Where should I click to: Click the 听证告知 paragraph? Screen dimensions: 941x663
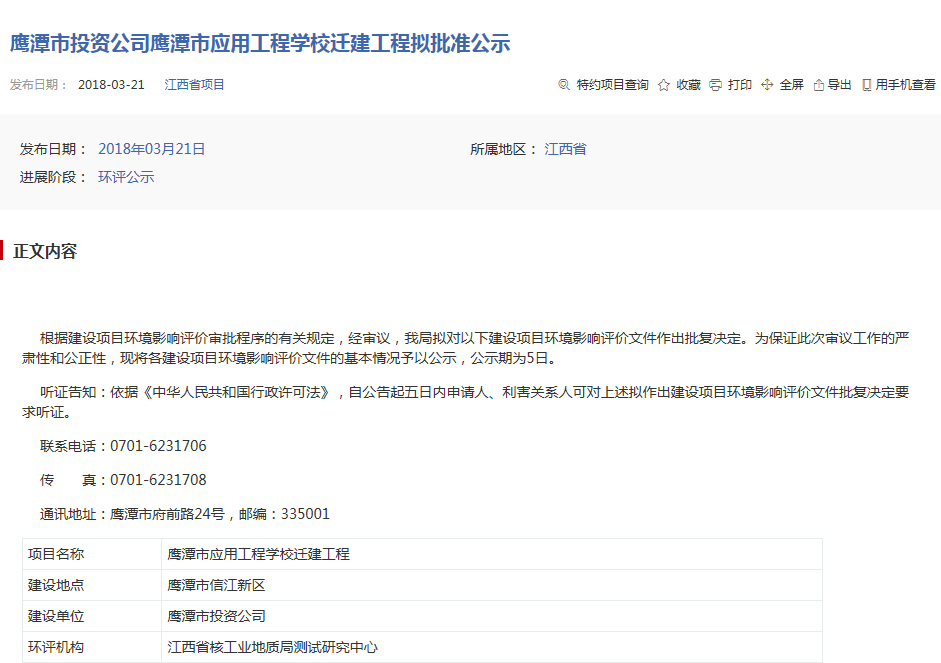click(466, 402)
